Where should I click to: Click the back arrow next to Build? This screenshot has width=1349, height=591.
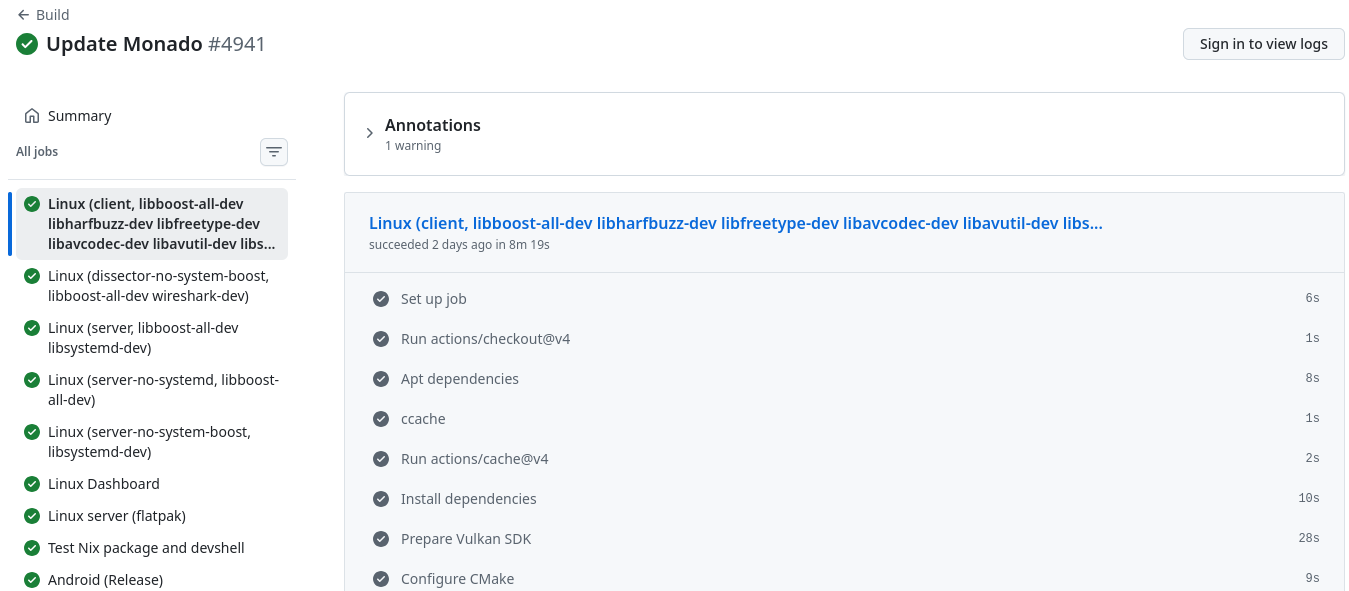pos(23,15)
